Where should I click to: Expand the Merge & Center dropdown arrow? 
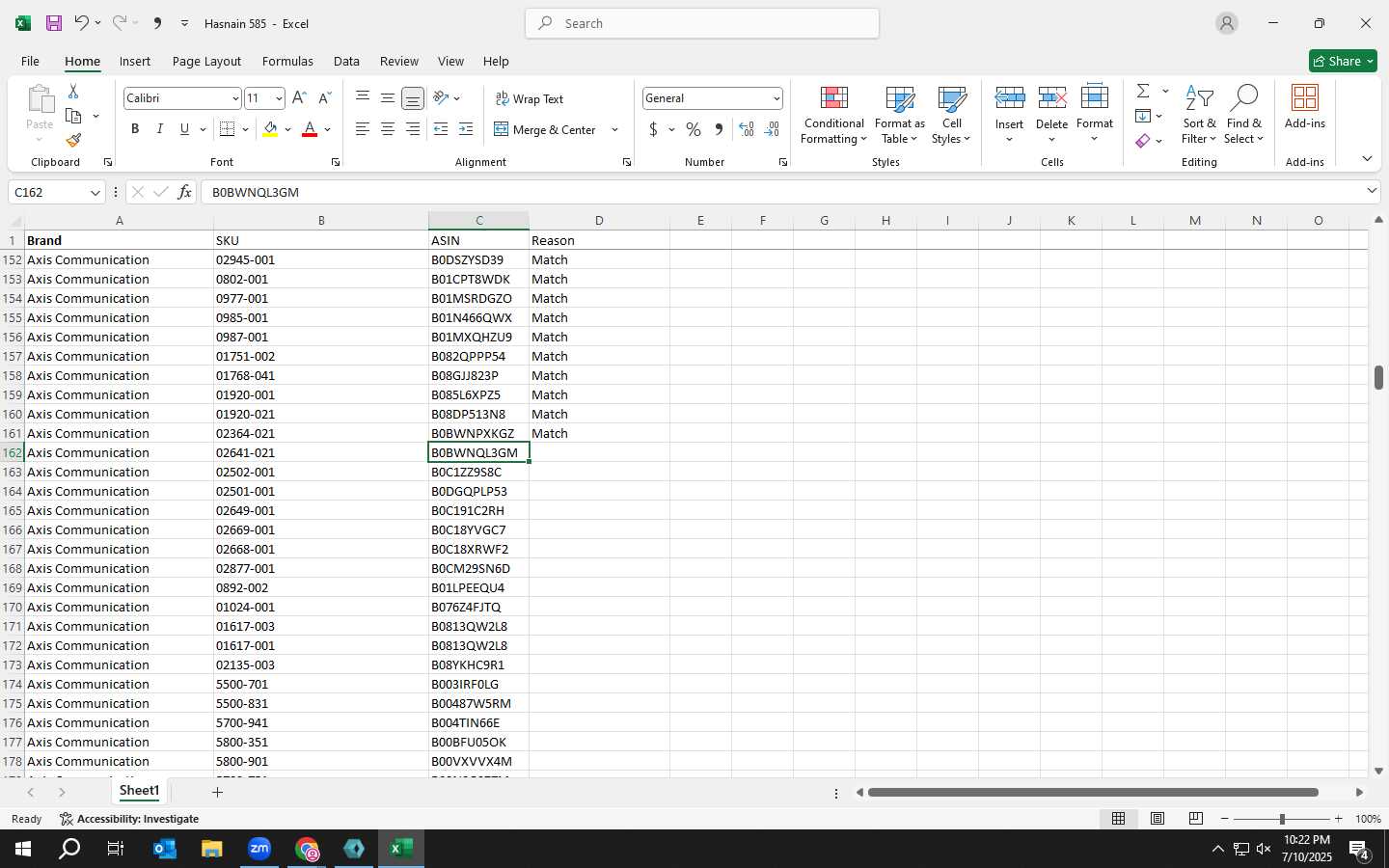coord(614,130)
